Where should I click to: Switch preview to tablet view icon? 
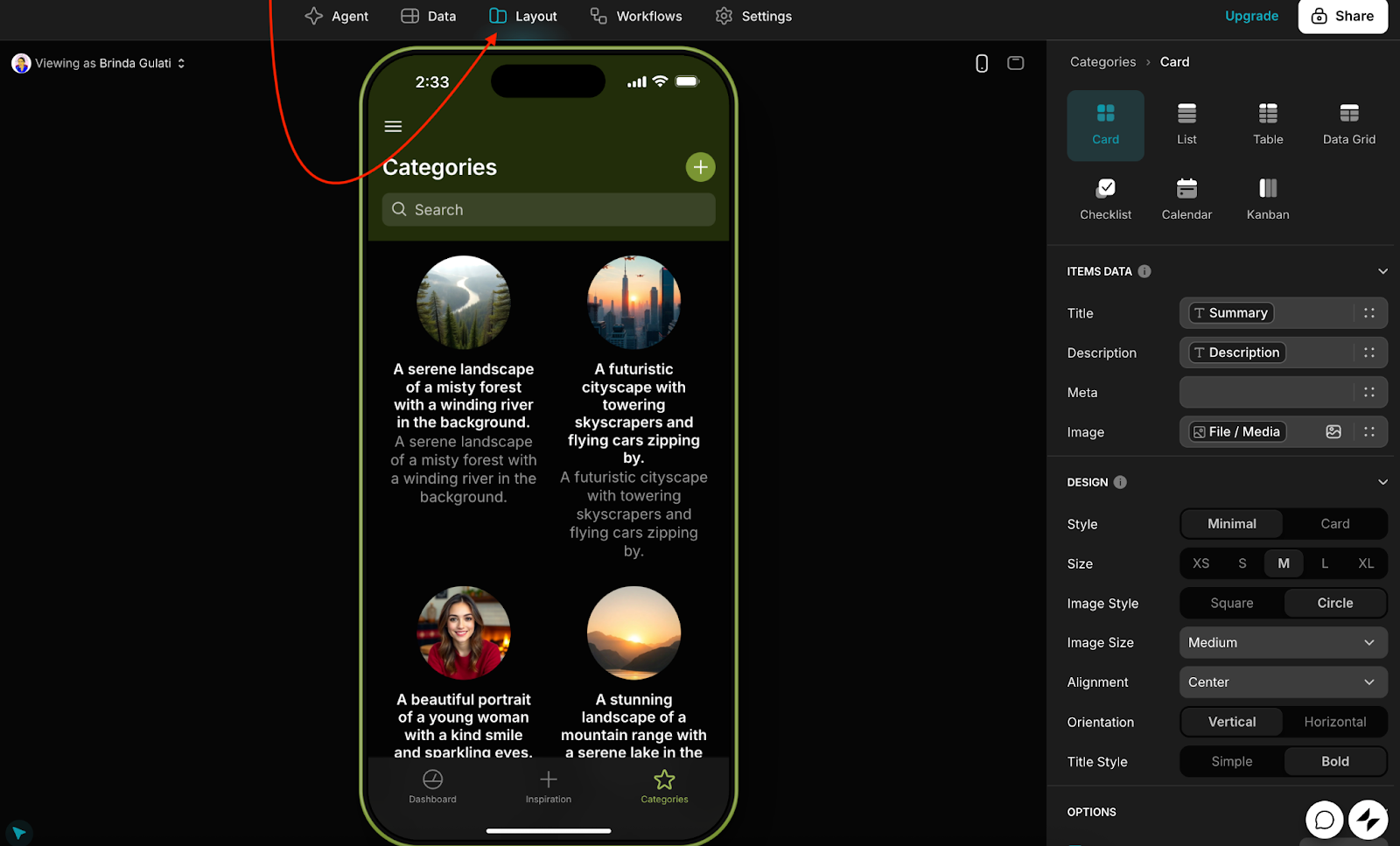click(1015, 63)
